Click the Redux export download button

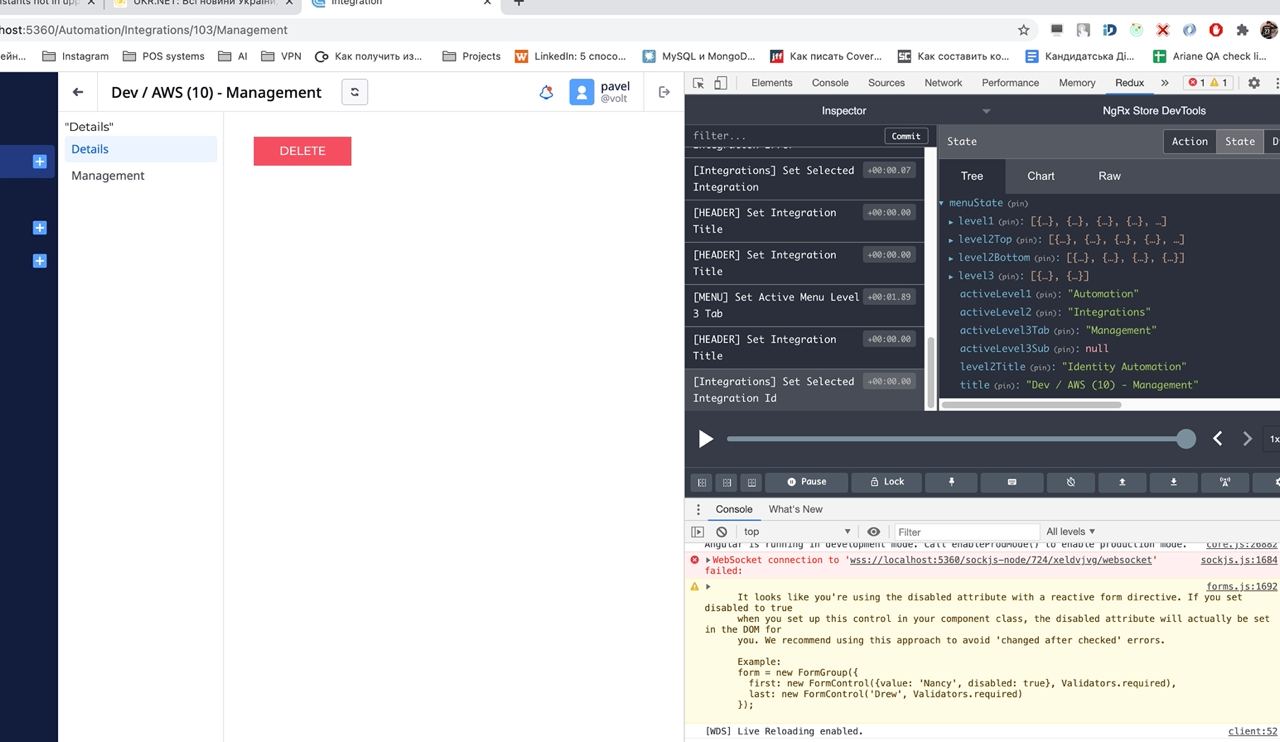(x=1173, y=482)
